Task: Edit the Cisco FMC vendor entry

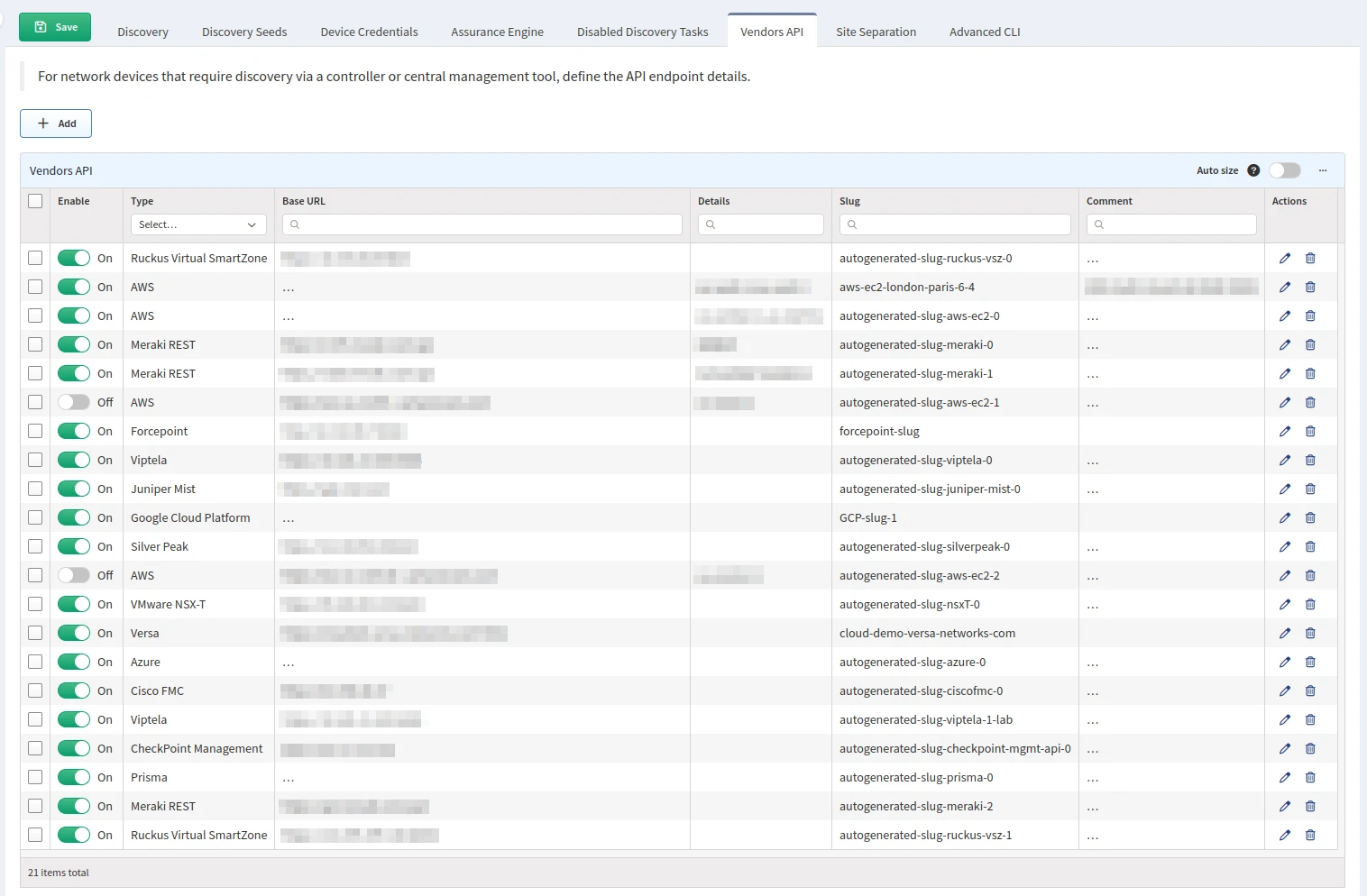Action: (1284, 691)
